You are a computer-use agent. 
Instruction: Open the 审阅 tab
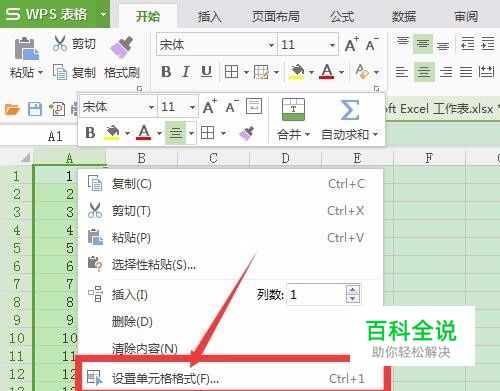pyautogui.click(x=466, y=16)
